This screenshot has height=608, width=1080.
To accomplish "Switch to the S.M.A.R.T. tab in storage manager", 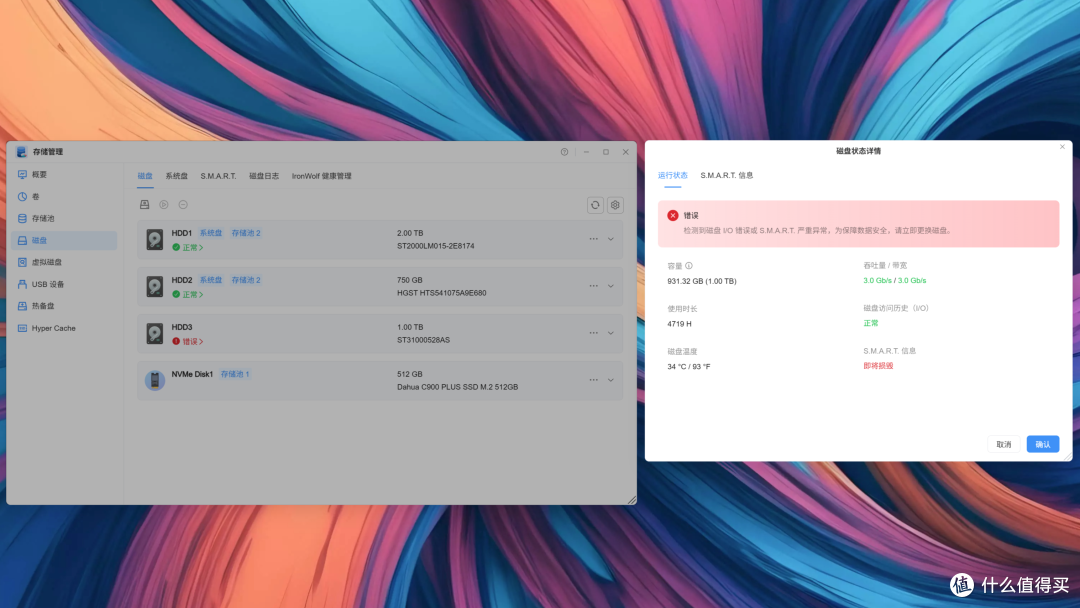I will [218, 176].
